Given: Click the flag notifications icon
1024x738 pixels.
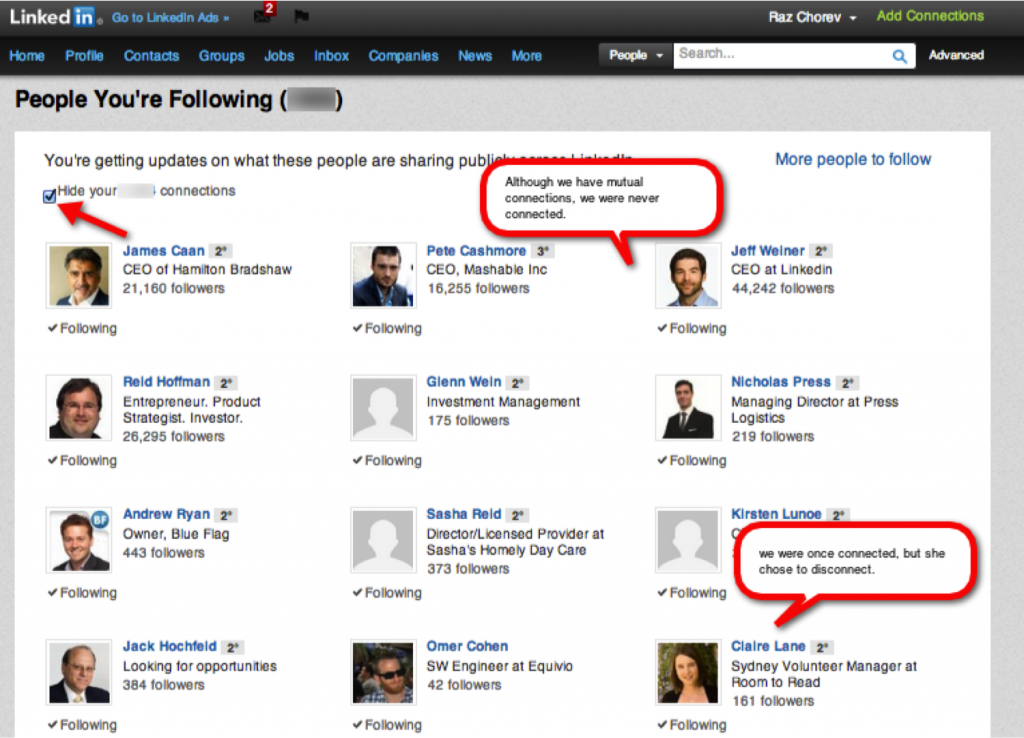Looking at the screenshot, I should 302,17.
